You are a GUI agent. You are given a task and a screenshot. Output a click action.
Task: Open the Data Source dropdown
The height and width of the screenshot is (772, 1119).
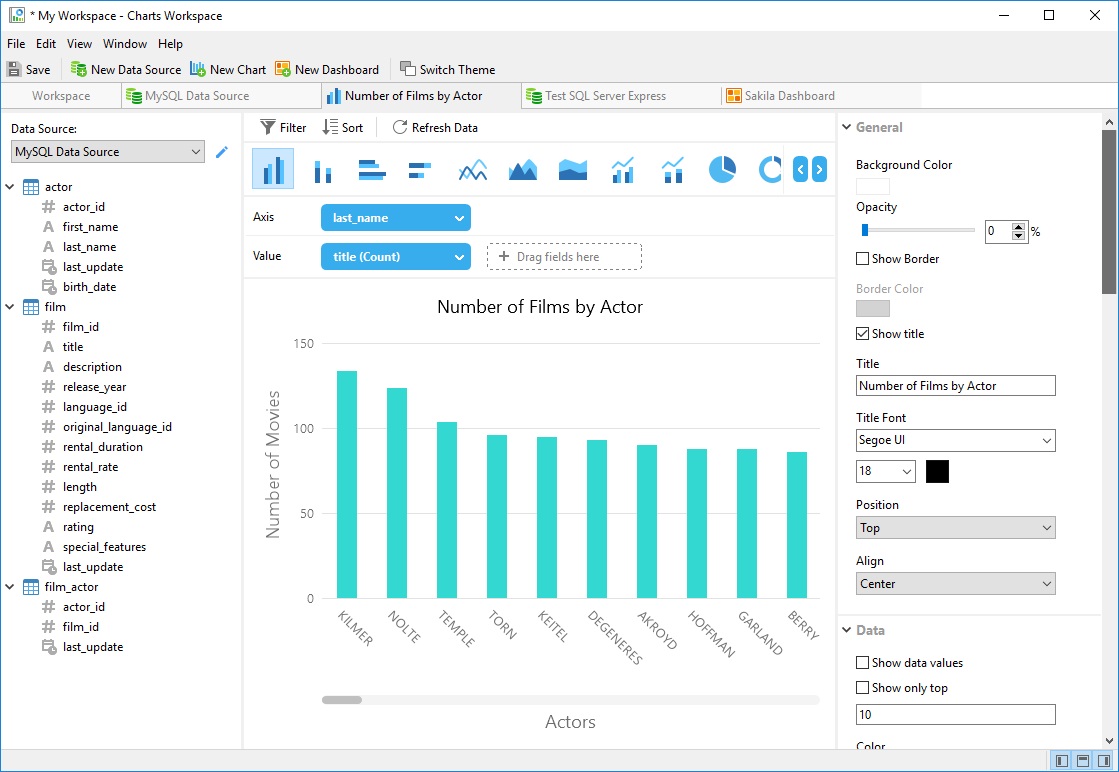point(108,152)
